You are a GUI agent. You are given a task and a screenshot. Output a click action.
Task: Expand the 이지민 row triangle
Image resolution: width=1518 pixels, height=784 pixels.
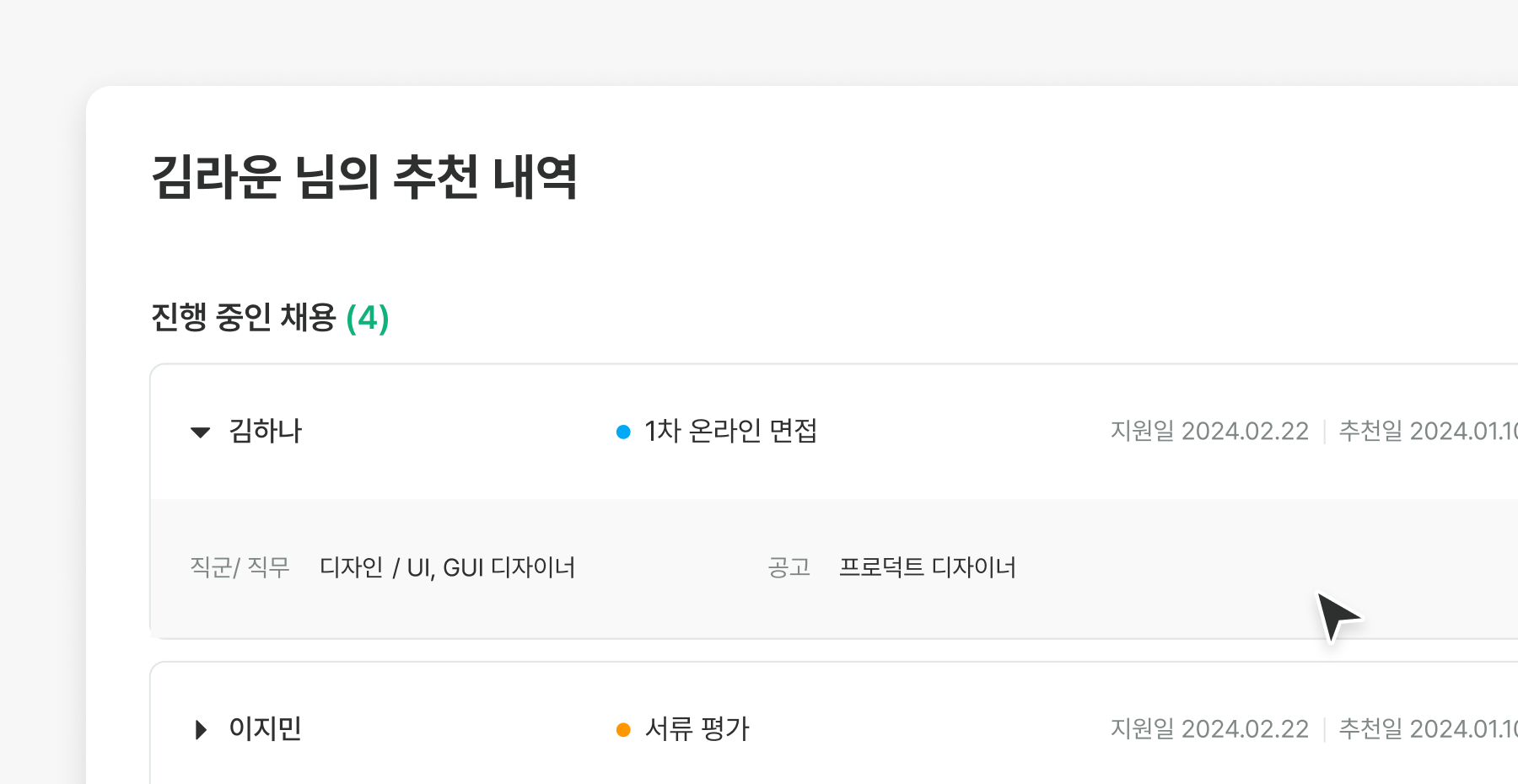201,729
